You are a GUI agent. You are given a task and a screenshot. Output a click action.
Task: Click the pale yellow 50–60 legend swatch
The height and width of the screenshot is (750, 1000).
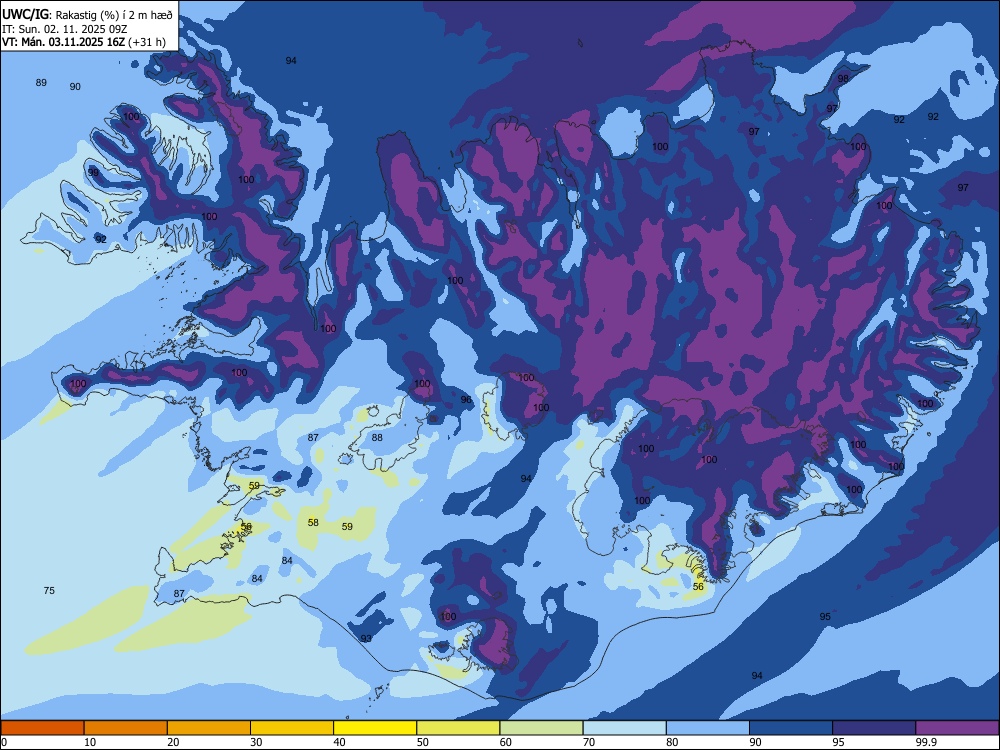[458, 728]
